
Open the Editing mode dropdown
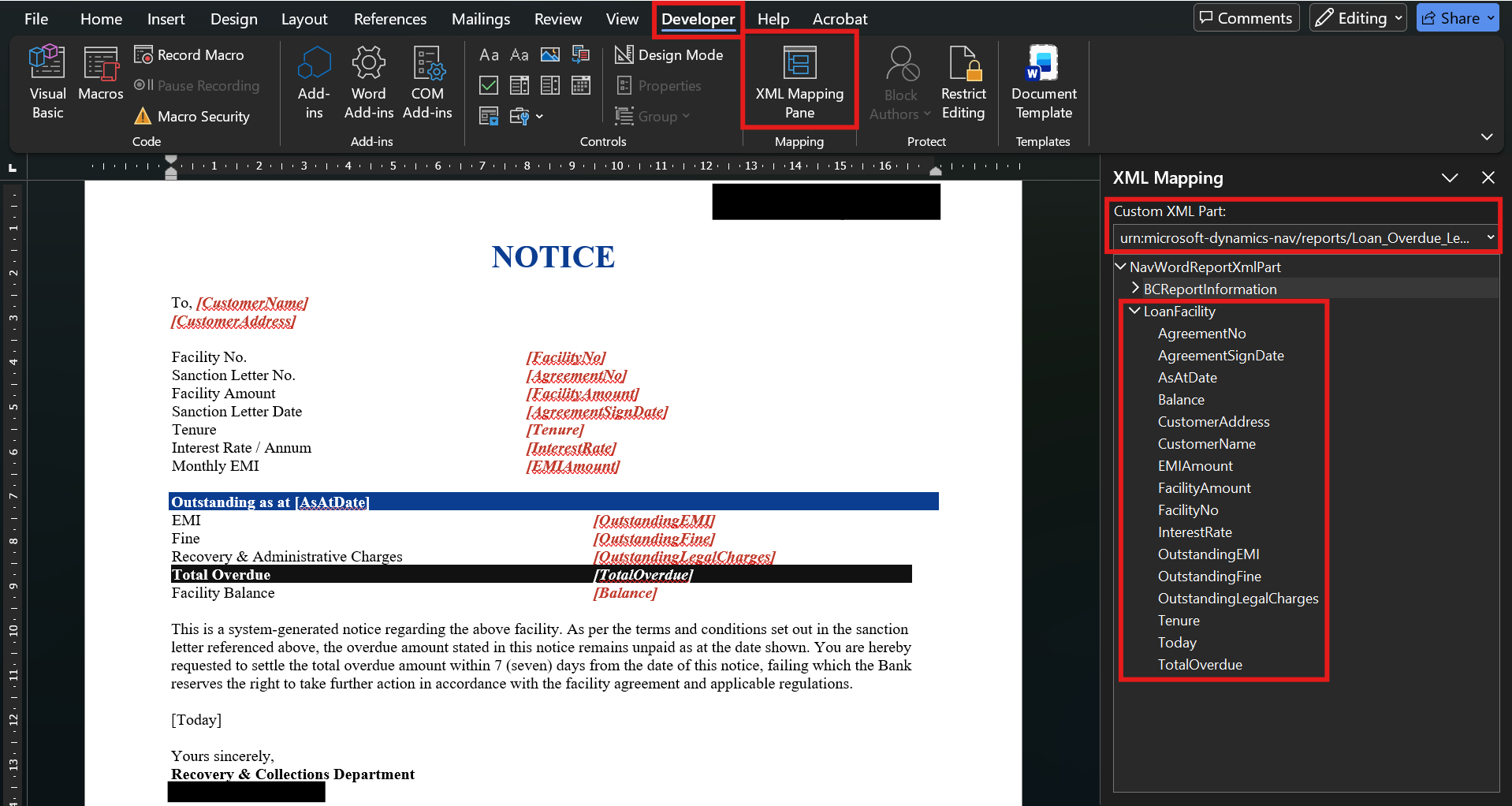[x=1358, y=18]
